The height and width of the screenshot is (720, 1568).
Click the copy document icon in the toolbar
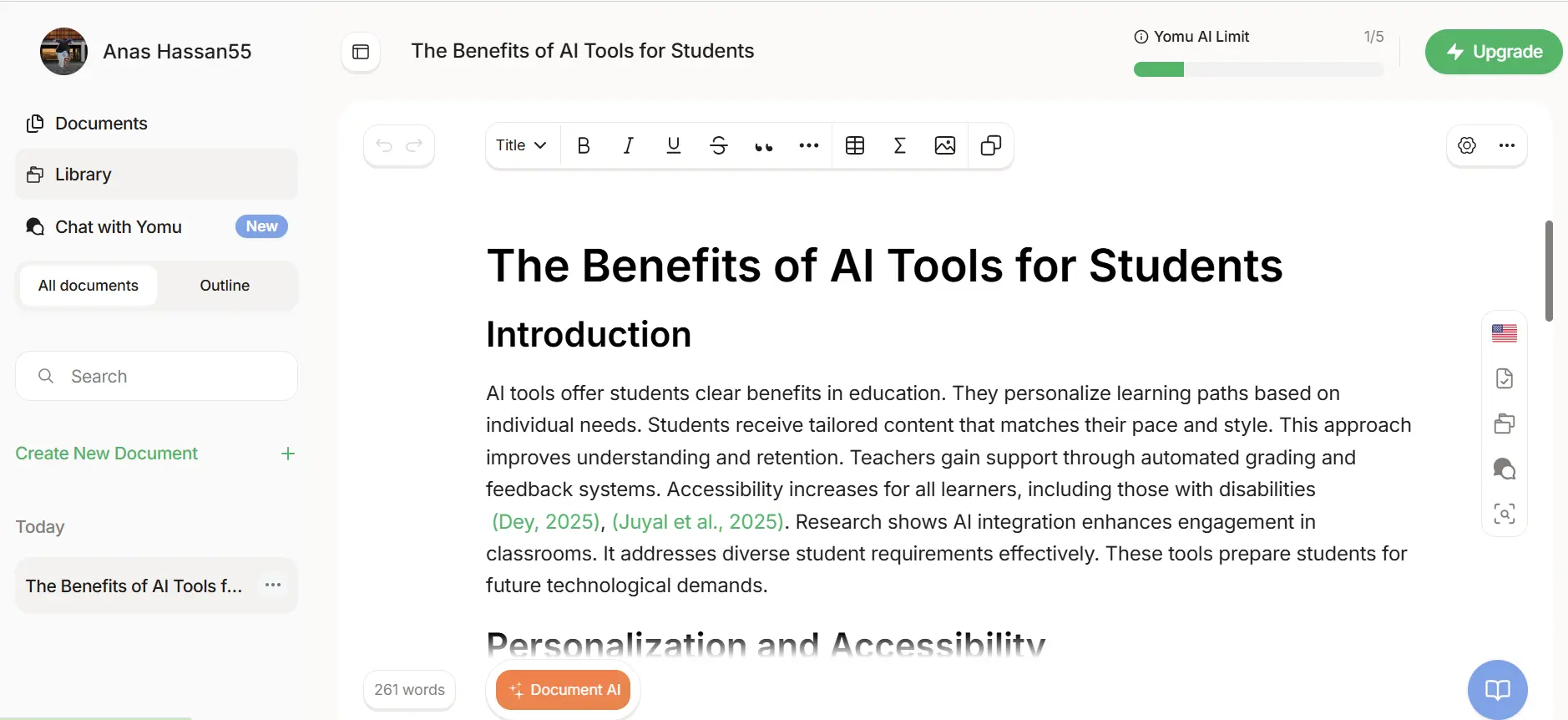click(991, 145)
